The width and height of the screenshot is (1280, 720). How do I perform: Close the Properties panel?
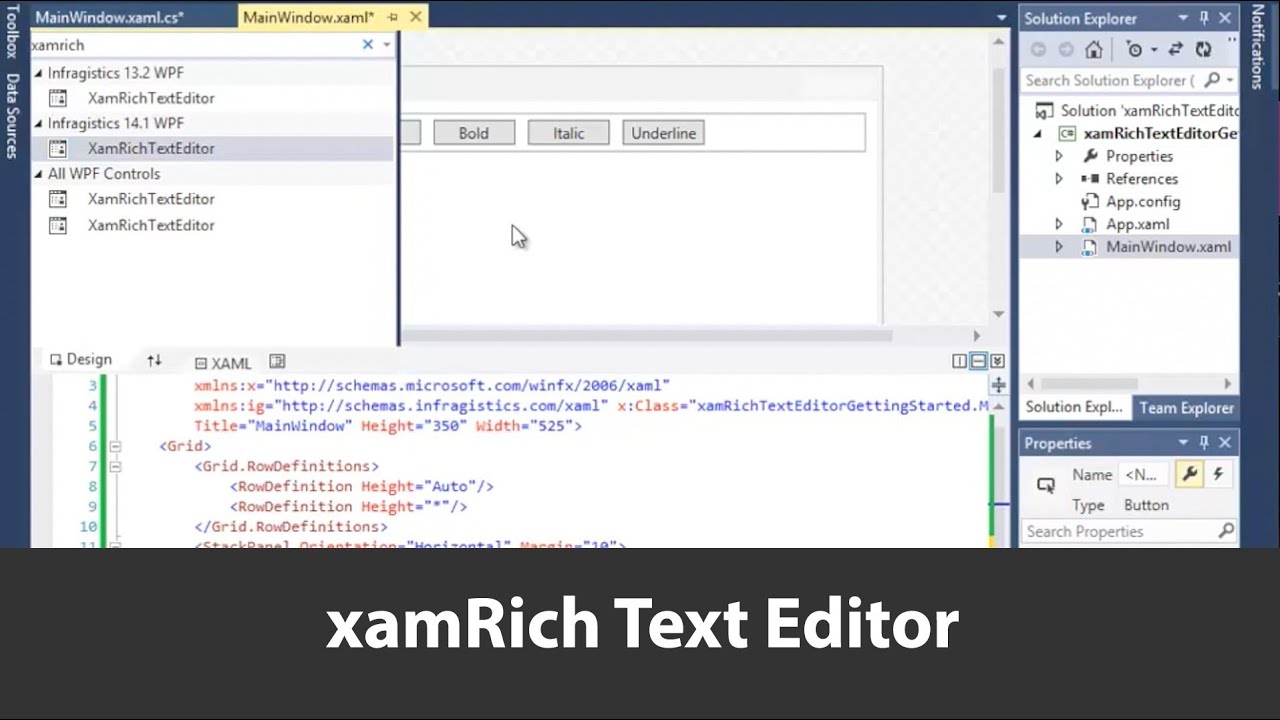tap(1225, 443)
